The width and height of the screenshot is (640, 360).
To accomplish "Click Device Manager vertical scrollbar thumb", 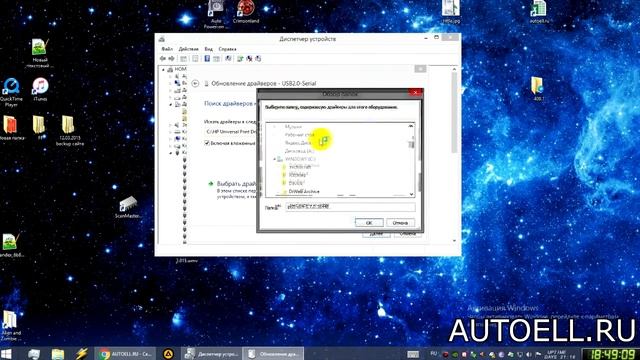I will (454, 112).
